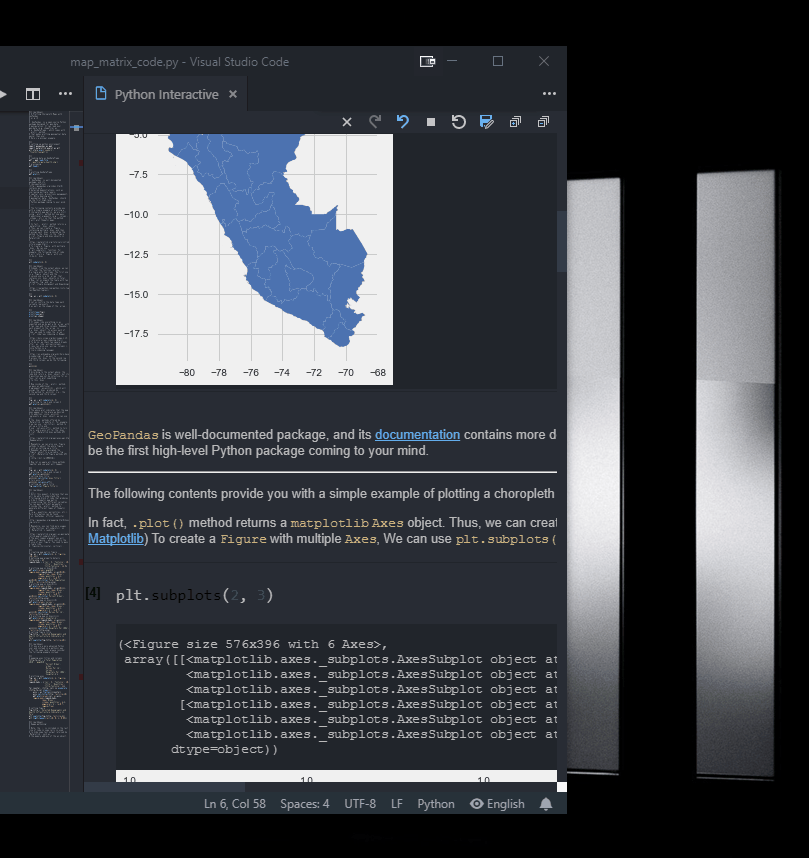Click the Python Interactive tab file icon
The image size is (809, 858).
(101, 94)
